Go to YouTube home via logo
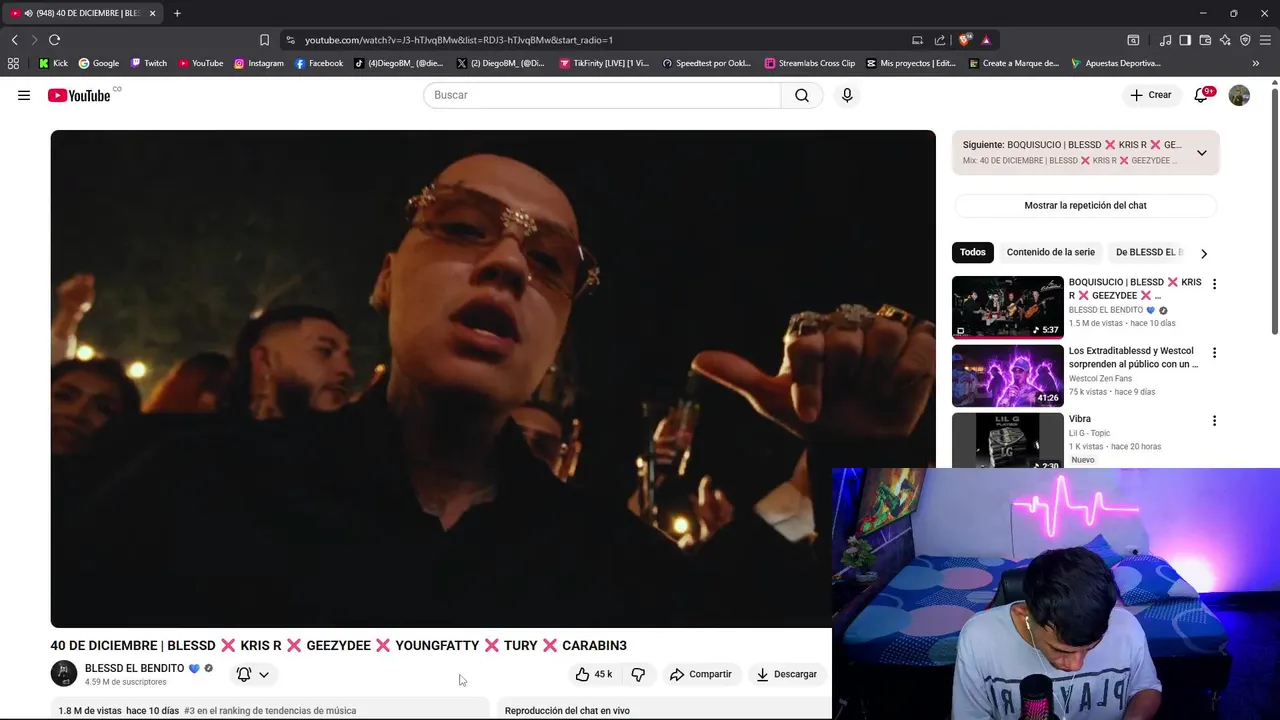Screen dimensions: 1280x720 click(x=79, y=95)
